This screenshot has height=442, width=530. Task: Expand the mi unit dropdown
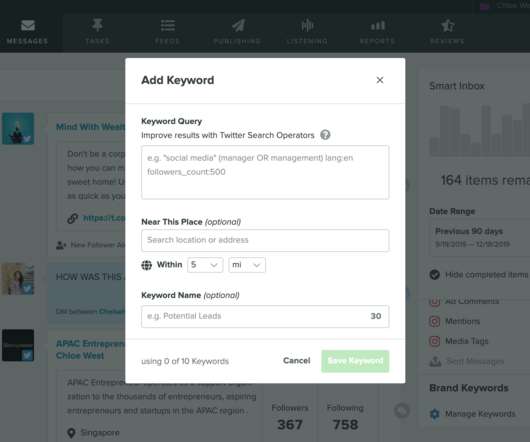(247, 265)
